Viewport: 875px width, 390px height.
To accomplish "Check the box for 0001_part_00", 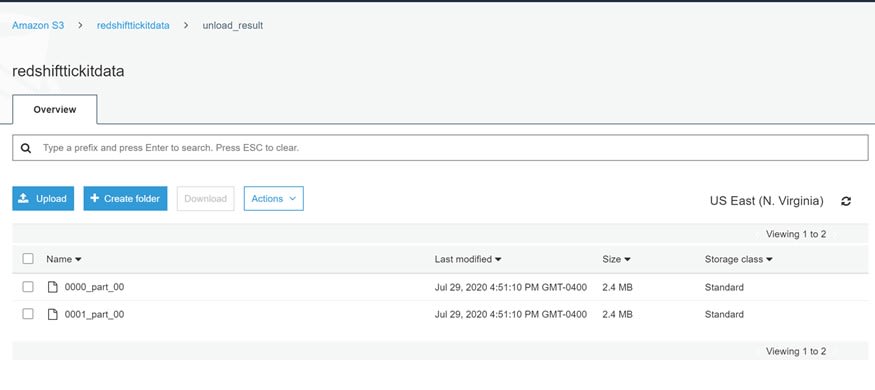I will 28,314.
